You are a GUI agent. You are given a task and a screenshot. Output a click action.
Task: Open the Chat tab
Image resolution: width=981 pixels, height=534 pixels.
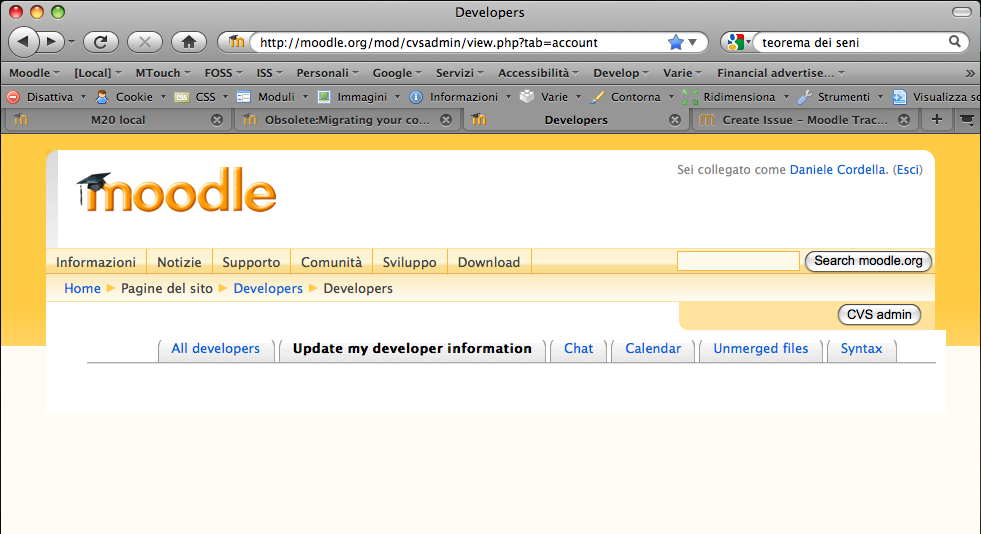pyautogui.click(x=578, y=349)
